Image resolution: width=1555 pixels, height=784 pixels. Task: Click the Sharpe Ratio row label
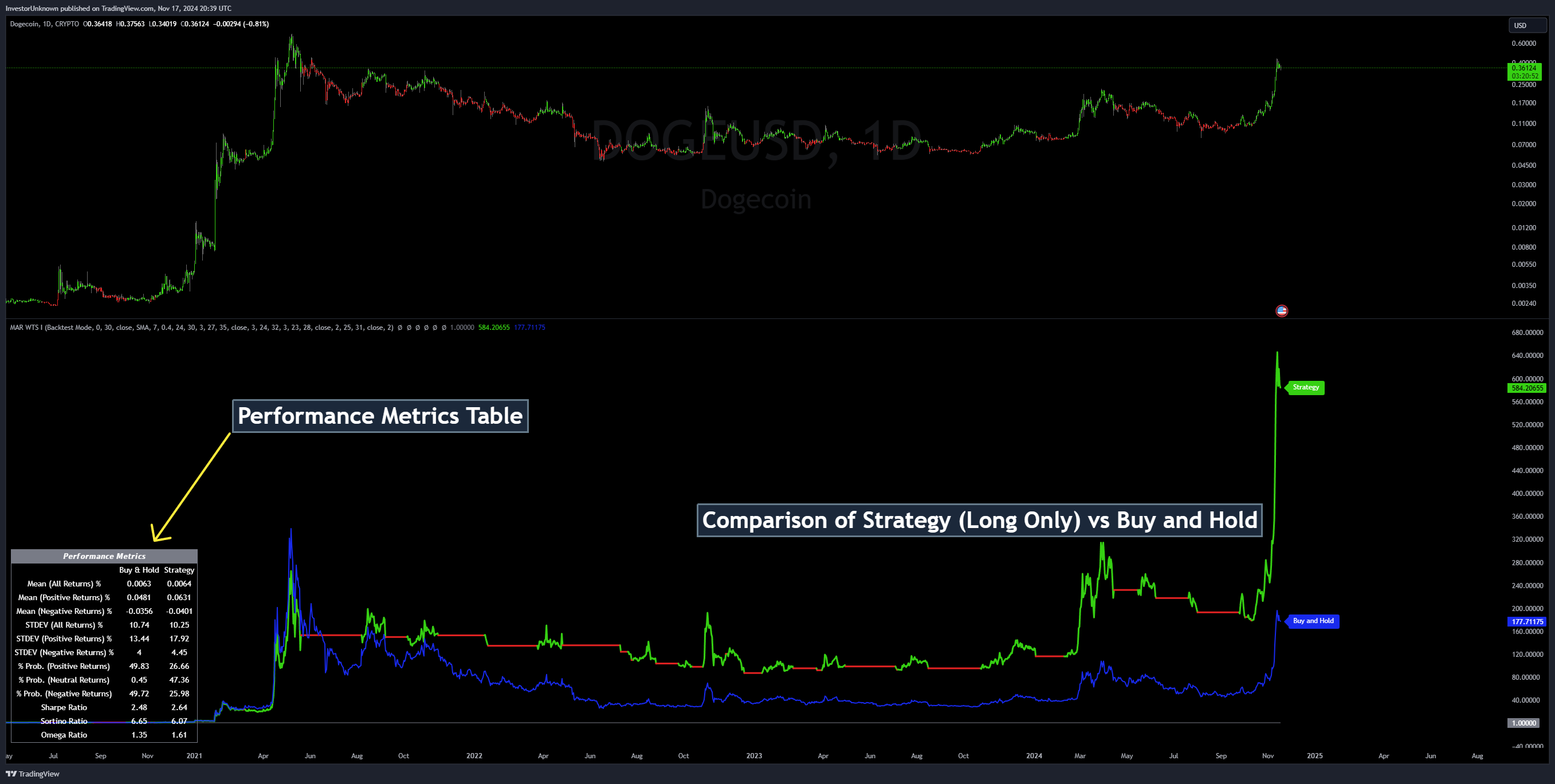(64, 707)
